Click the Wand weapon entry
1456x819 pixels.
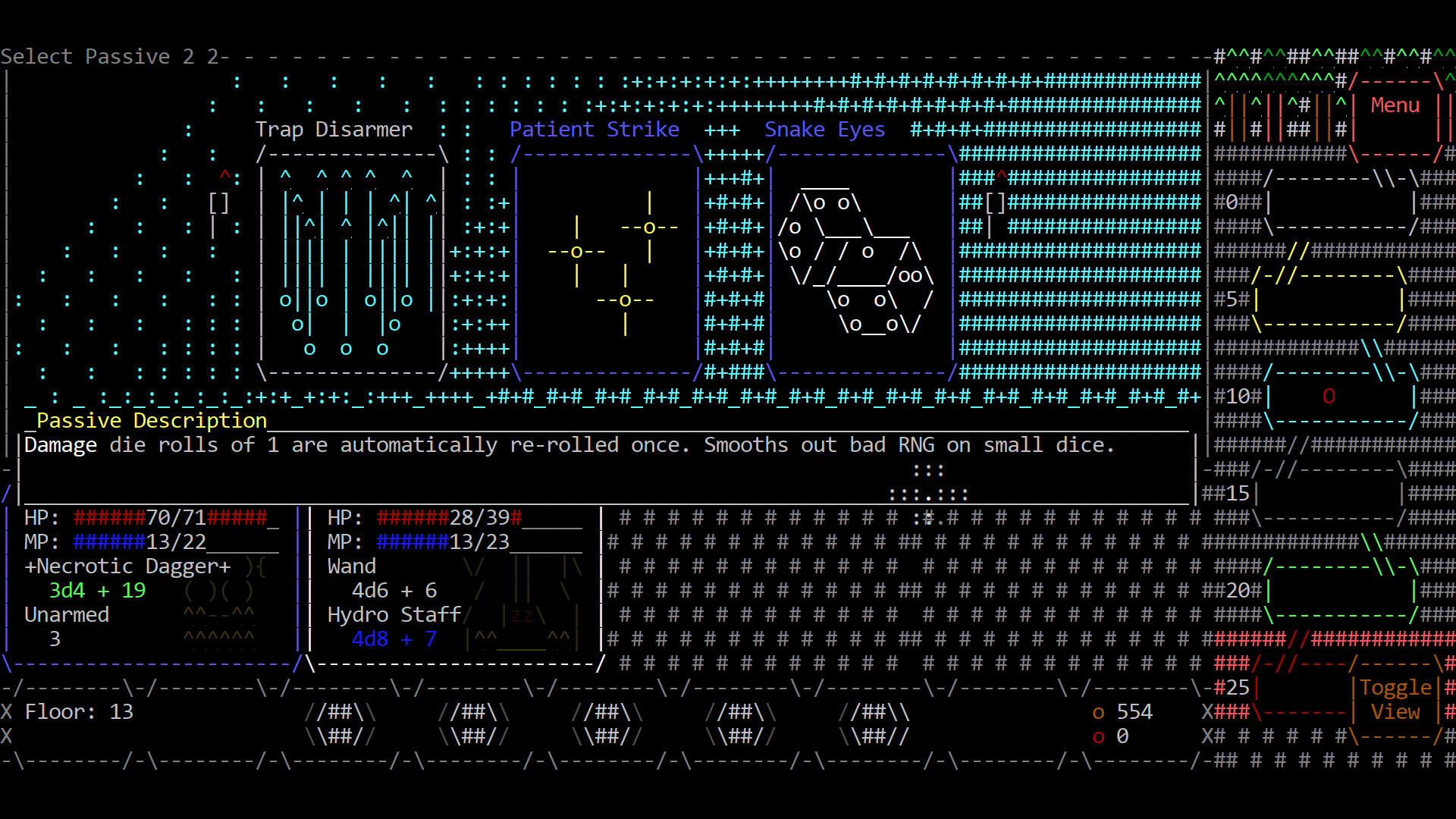coord(352,566)
